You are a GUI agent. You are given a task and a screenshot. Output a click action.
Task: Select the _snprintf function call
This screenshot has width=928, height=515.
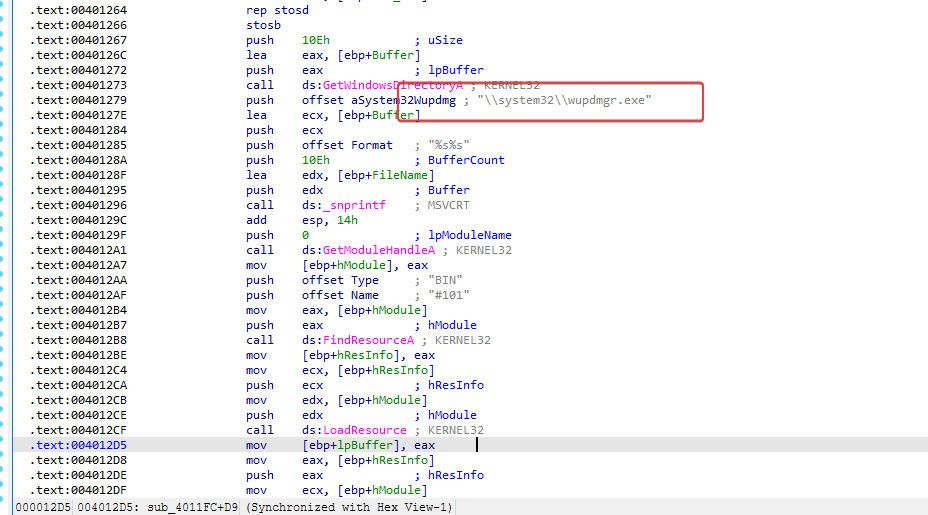click(354, 205)
